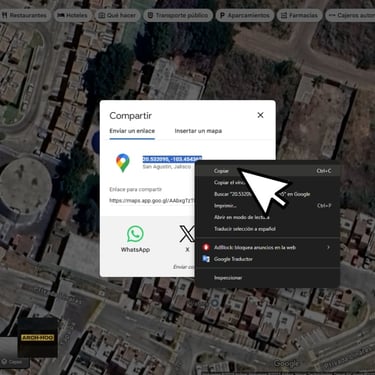
Task: Close the Compartir dialog
Action: pyautogui.click(x=261, y=115)
